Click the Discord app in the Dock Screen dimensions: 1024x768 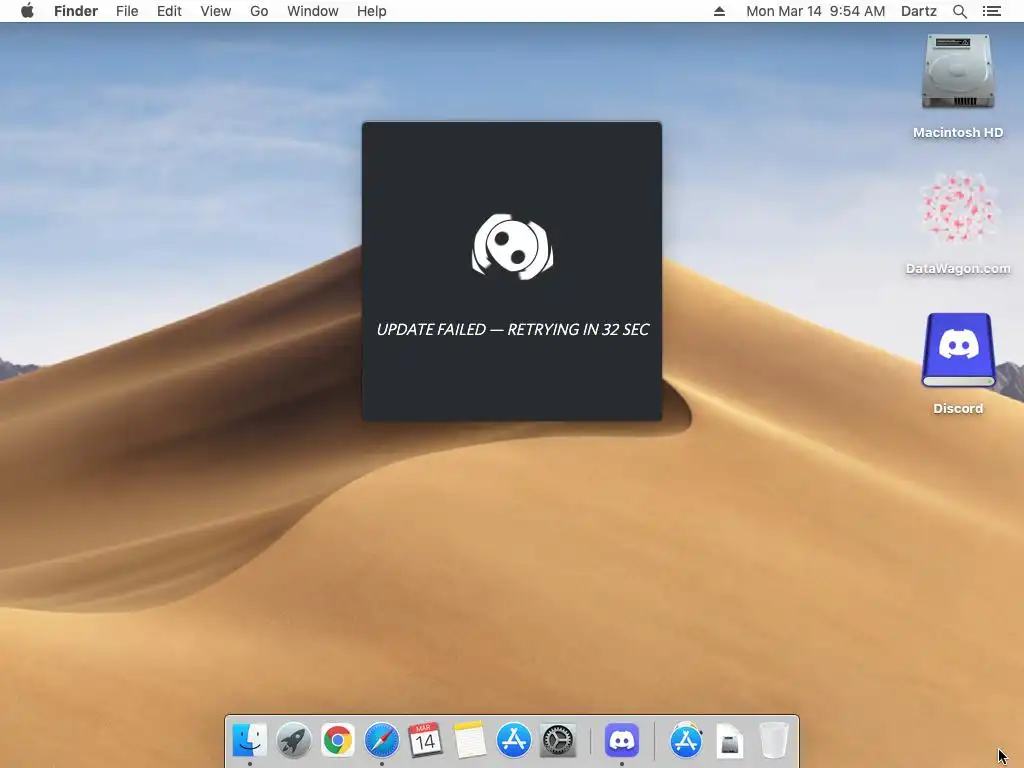click(x=622, y=740)
